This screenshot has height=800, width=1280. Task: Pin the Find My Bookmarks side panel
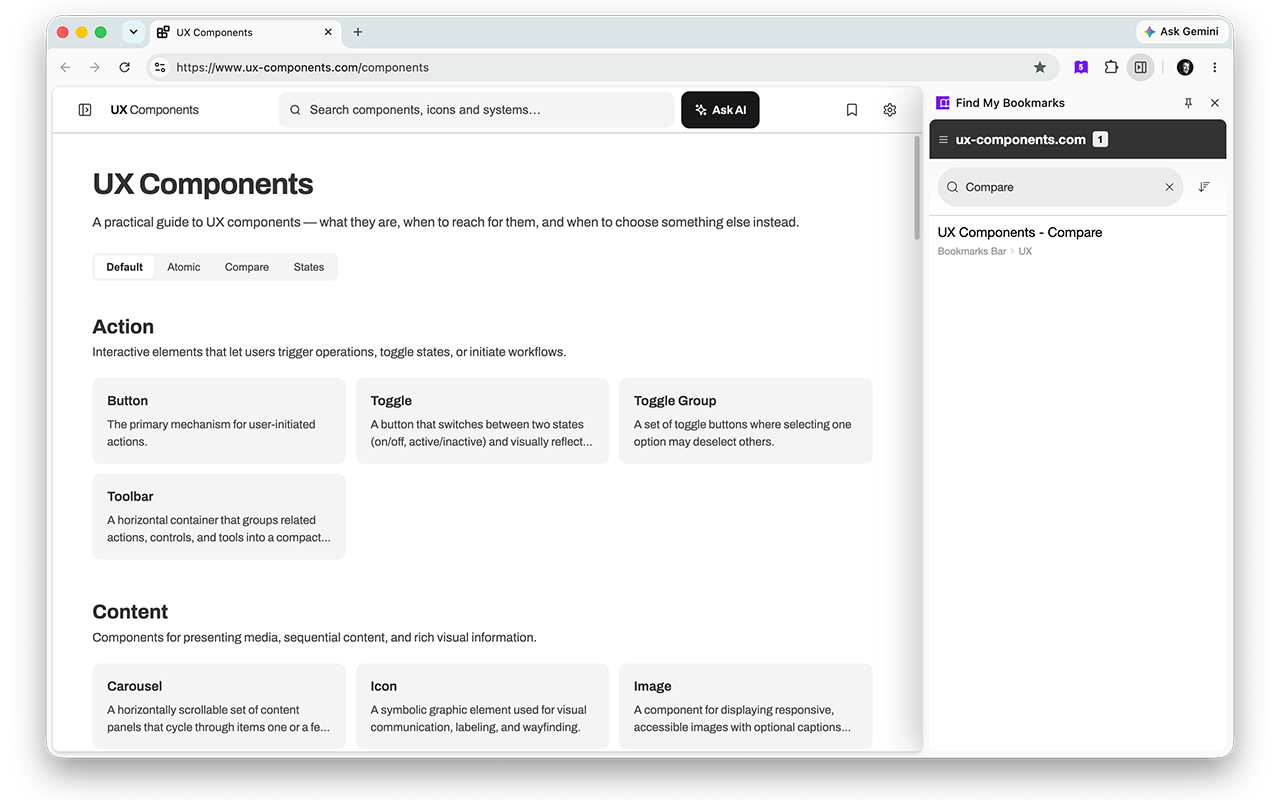pyautogui.click(x=1188, y=103)
